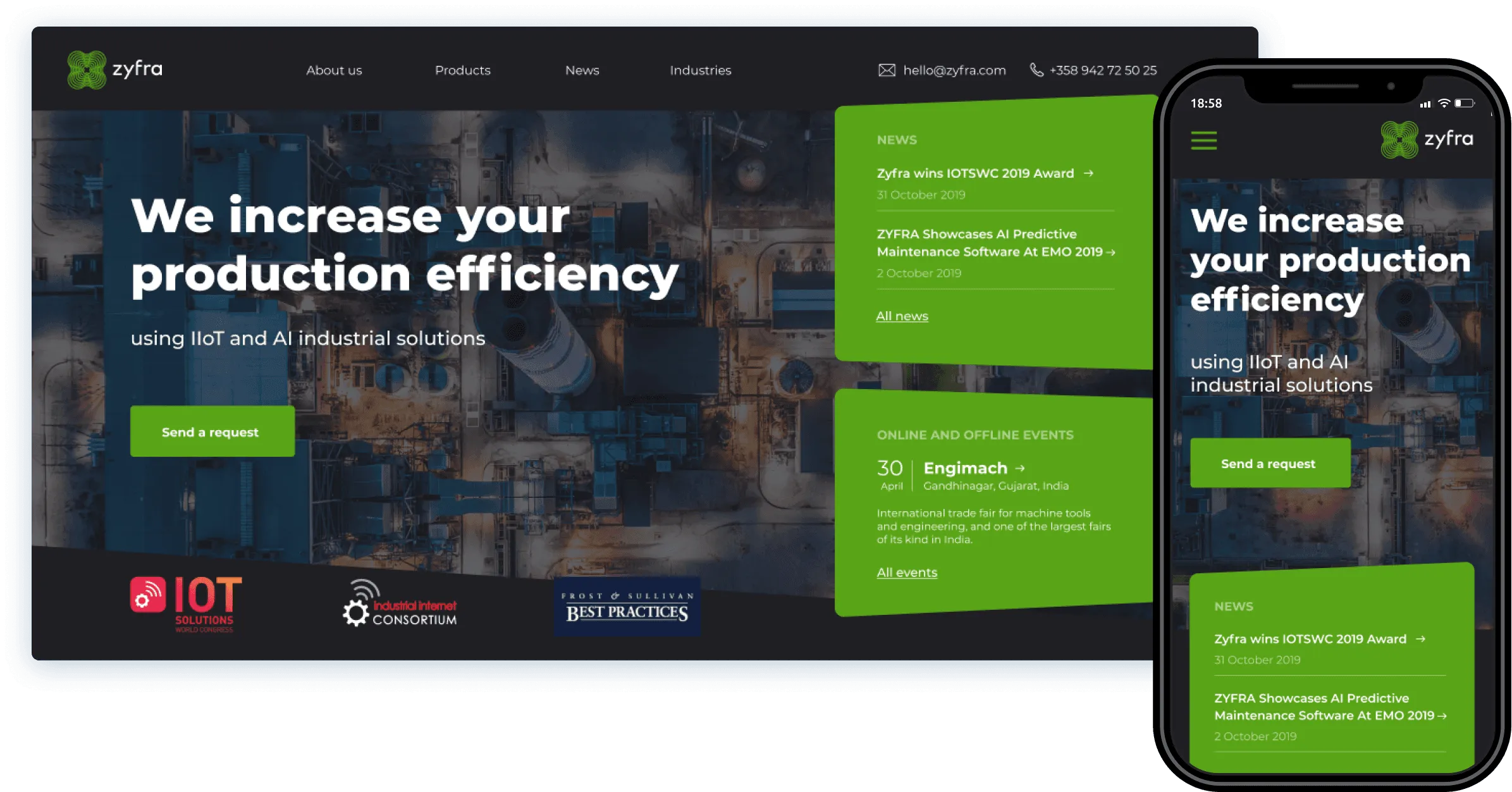Open phone ZYFRA Showcases AI Predictive article

1325,707
